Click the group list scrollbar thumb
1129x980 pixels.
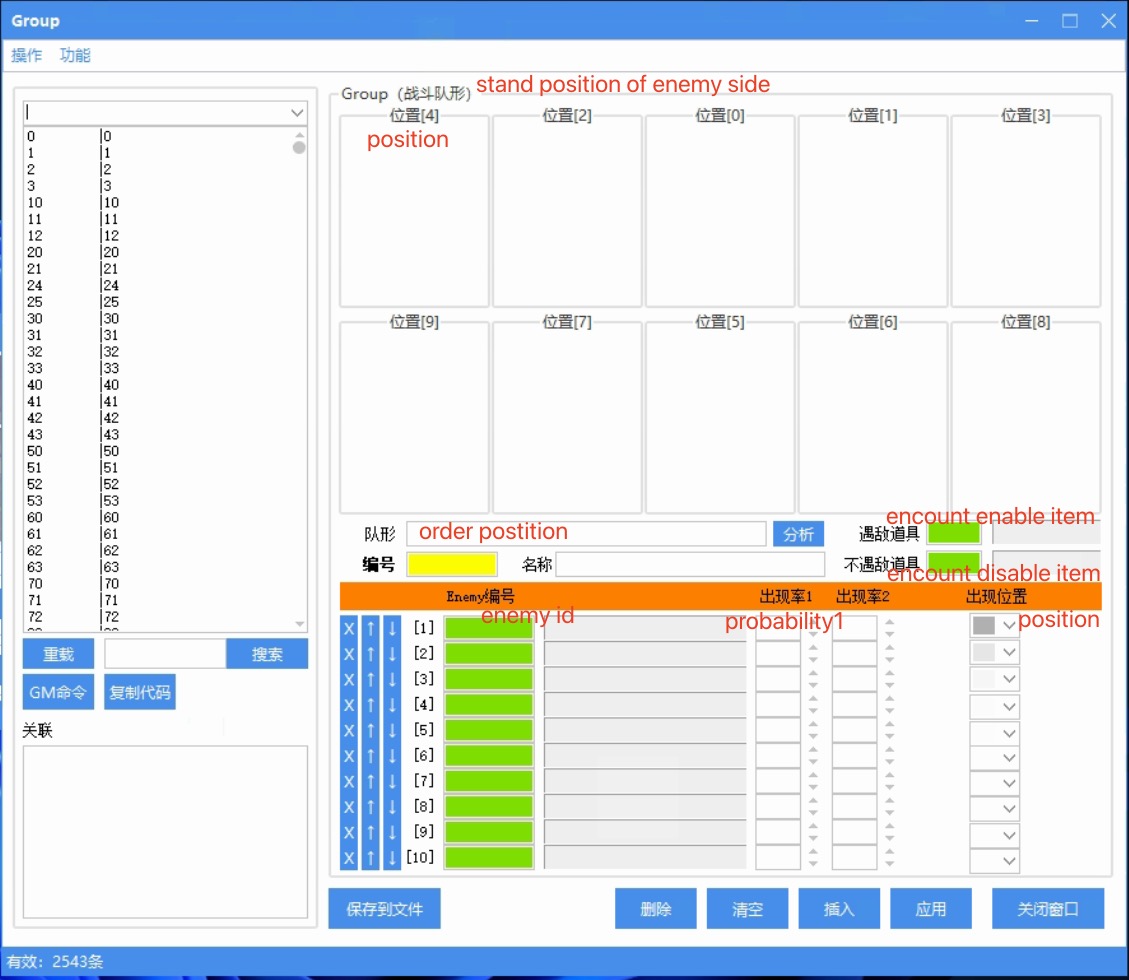tap(300, 148)
